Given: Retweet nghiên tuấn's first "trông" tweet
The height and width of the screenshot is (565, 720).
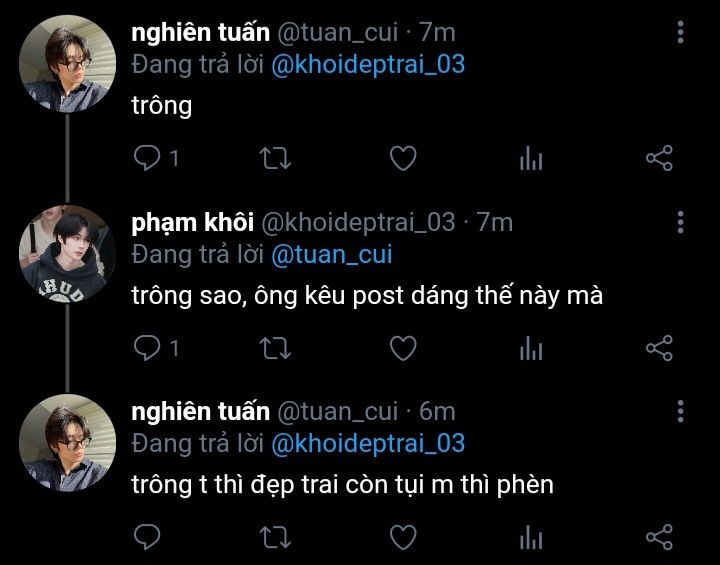Looking at the screenshot, I should click(275, 158).
